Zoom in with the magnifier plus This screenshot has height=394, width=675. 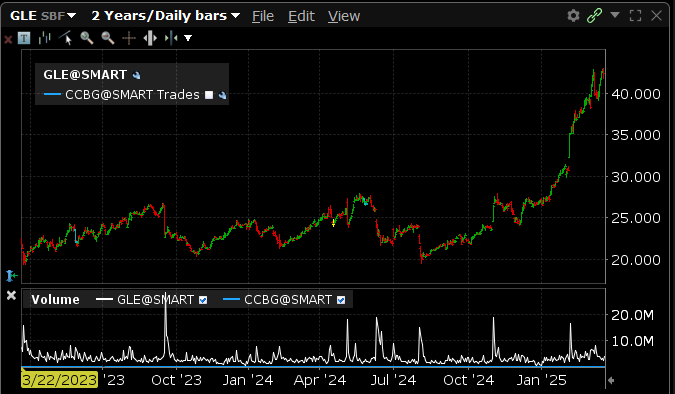click(x=87, y=38)
